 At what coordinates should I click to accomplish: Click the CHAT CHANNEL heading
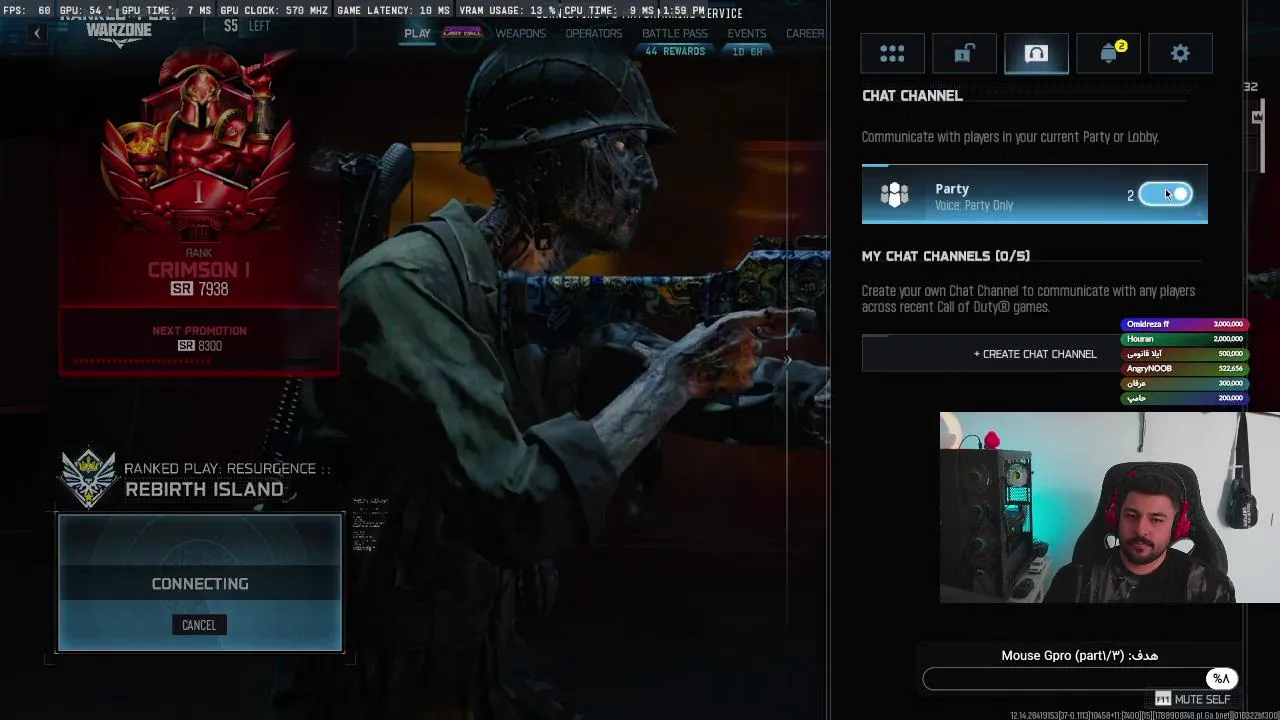pos(912,96)
